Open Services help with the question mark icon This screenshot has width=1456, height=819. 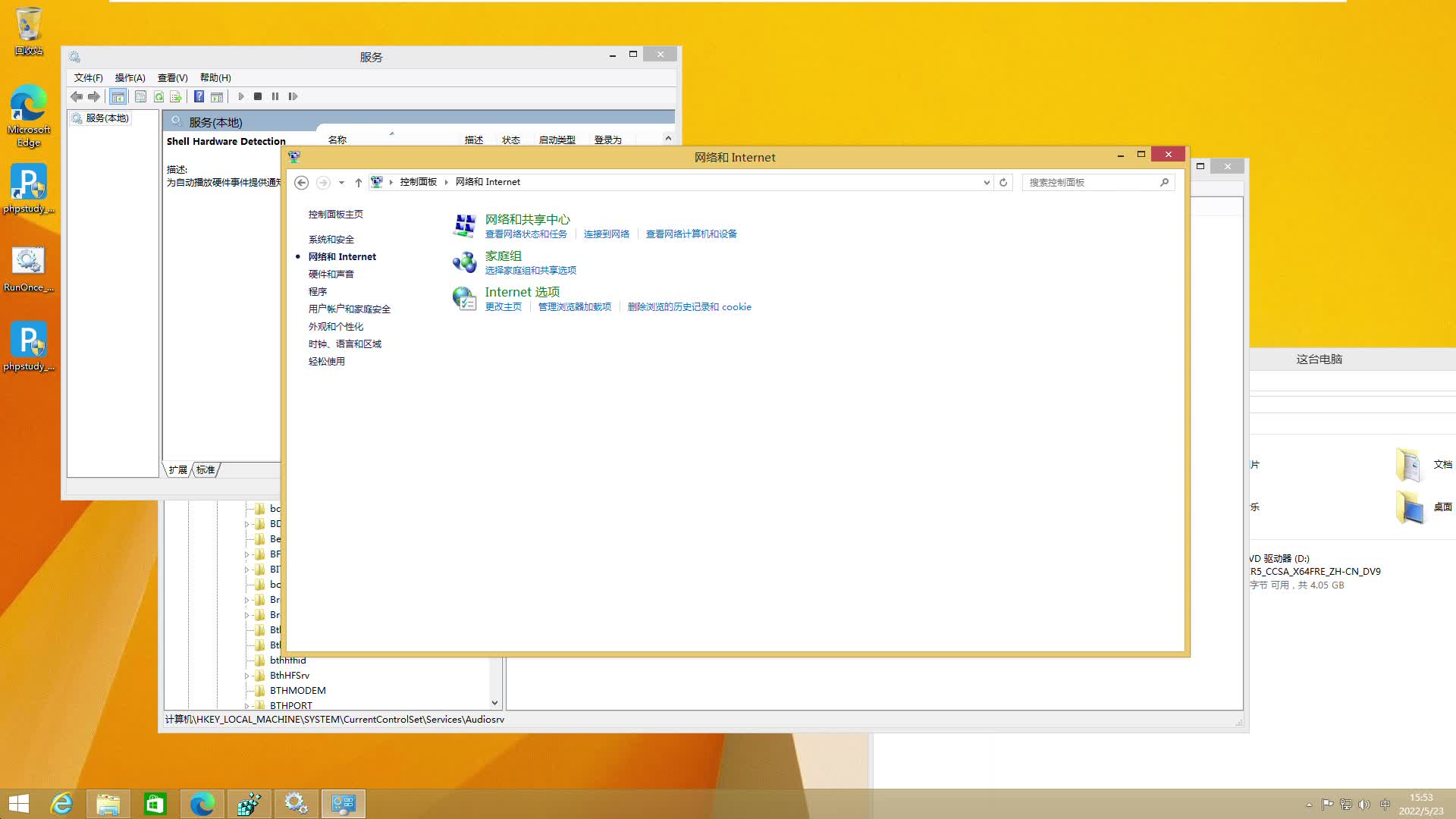199,96
